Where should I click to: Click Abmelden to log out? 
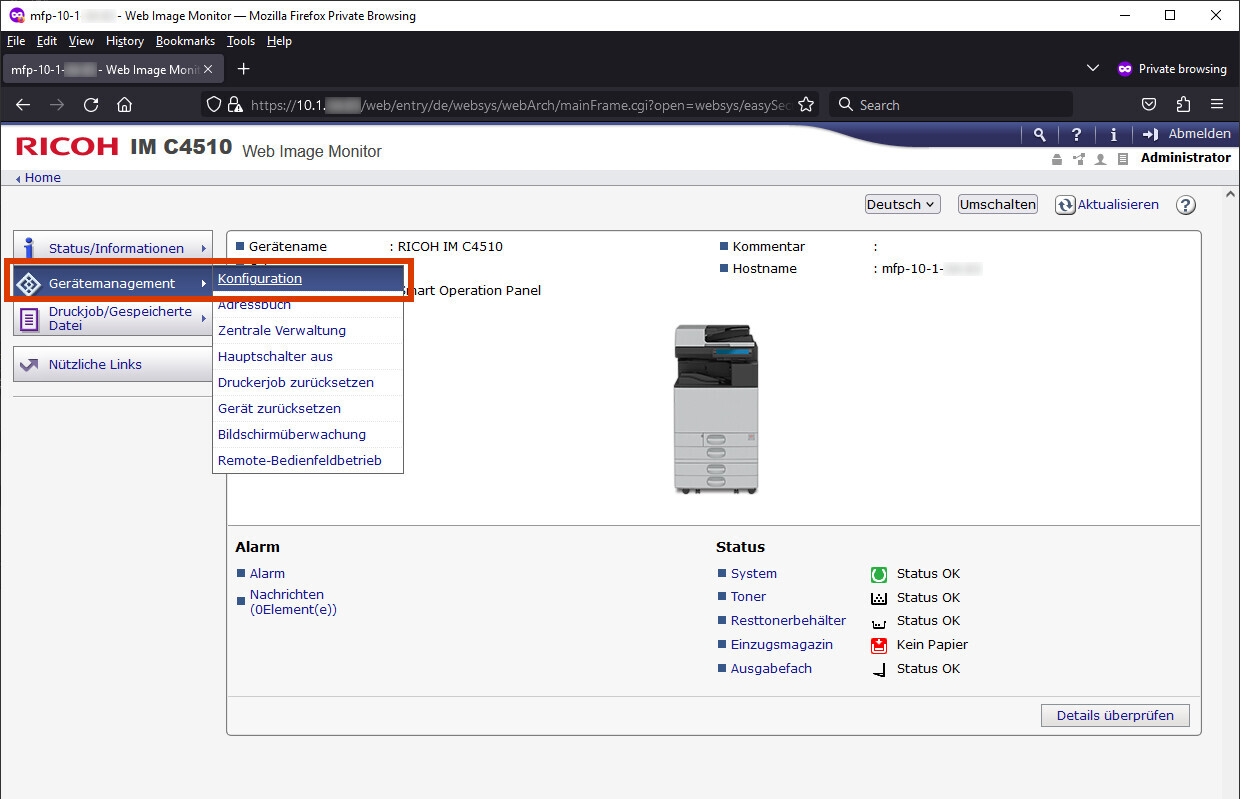pyautogui.click(x=1187, y=134)
